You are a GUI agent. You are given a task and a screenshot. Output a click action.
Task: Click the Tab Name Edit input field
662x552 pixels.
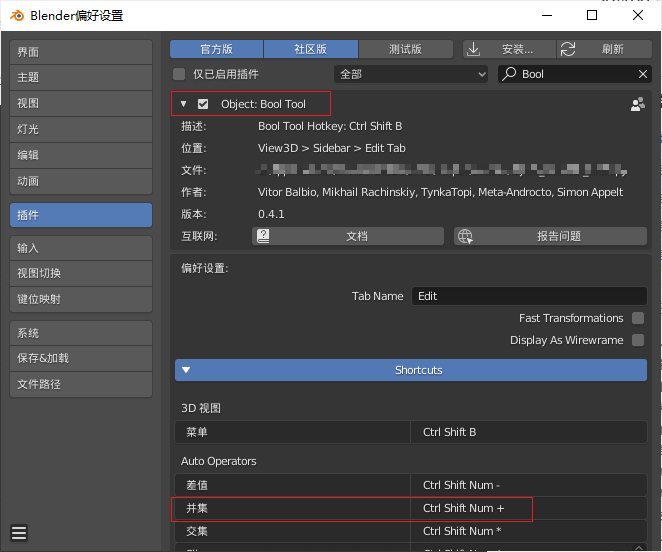point(529,296)
